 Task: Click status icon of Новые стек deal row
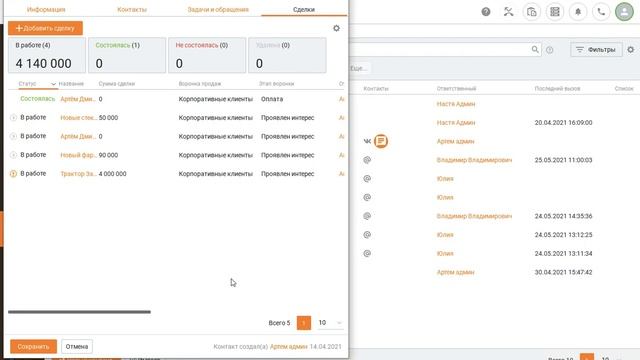point(13,118)
